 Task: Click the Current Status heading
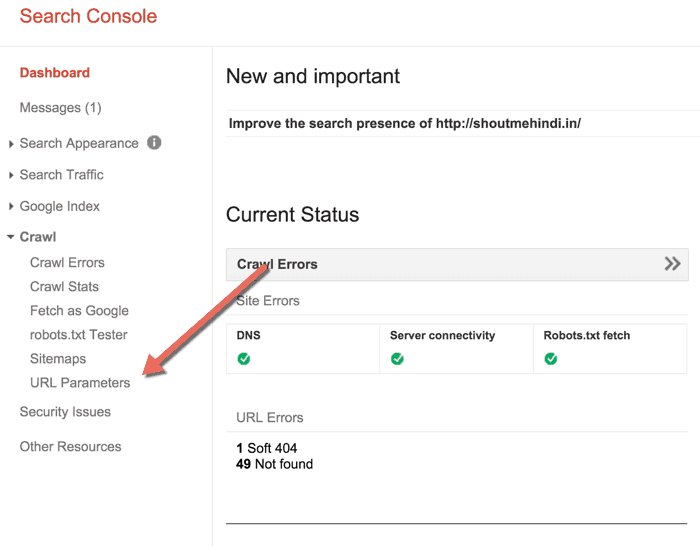point(292,215)
